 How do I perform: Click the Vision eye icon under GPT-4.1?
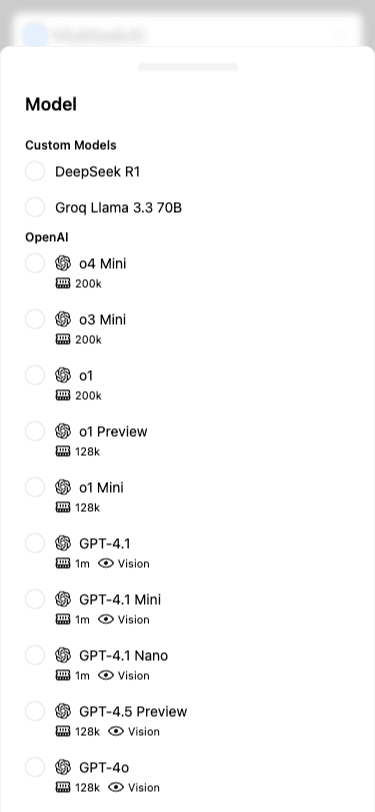pyautogui.click(x=106, y=563)
